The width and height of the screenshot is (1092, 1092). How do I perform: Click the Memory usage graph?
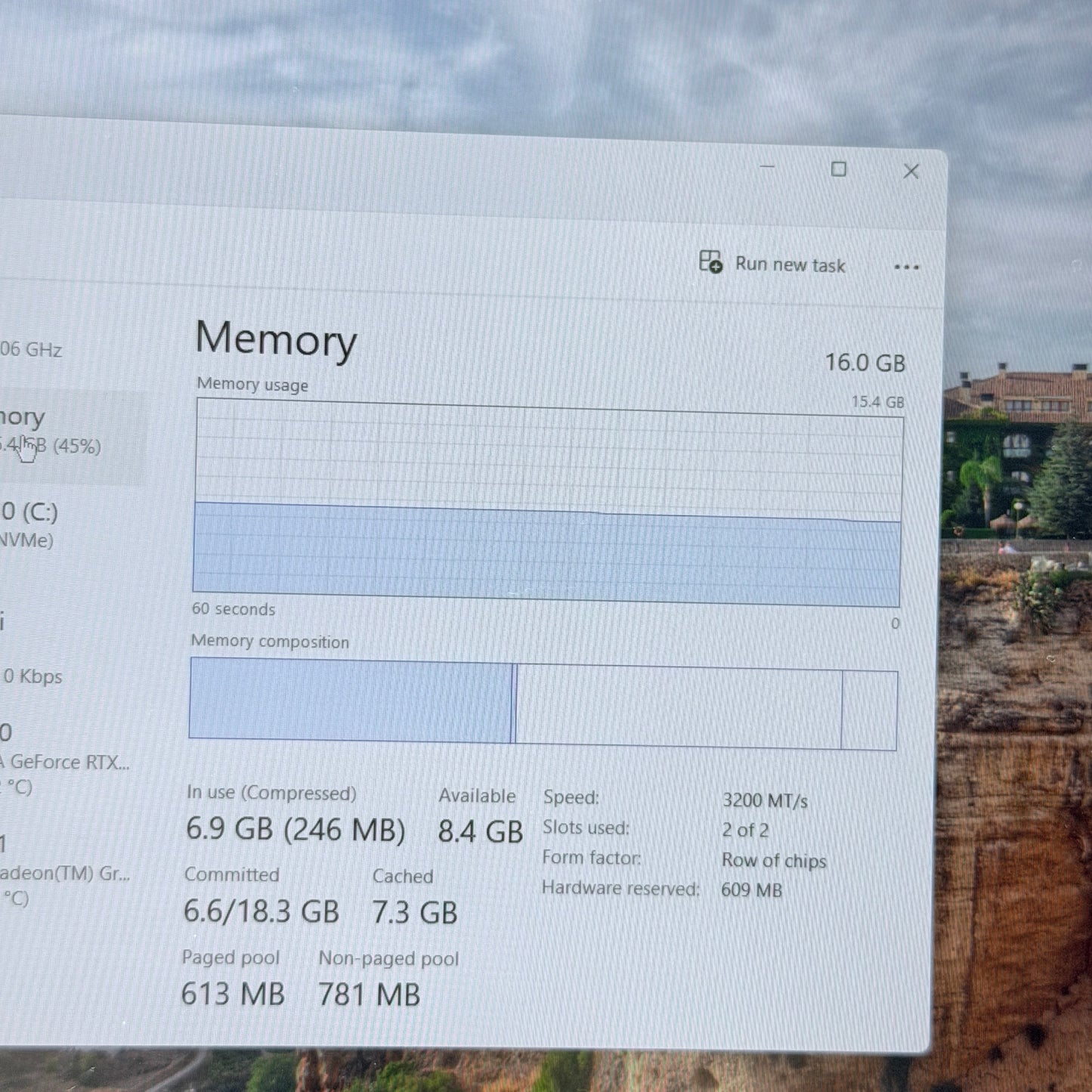pyautogui.click(x=547, y=502)
